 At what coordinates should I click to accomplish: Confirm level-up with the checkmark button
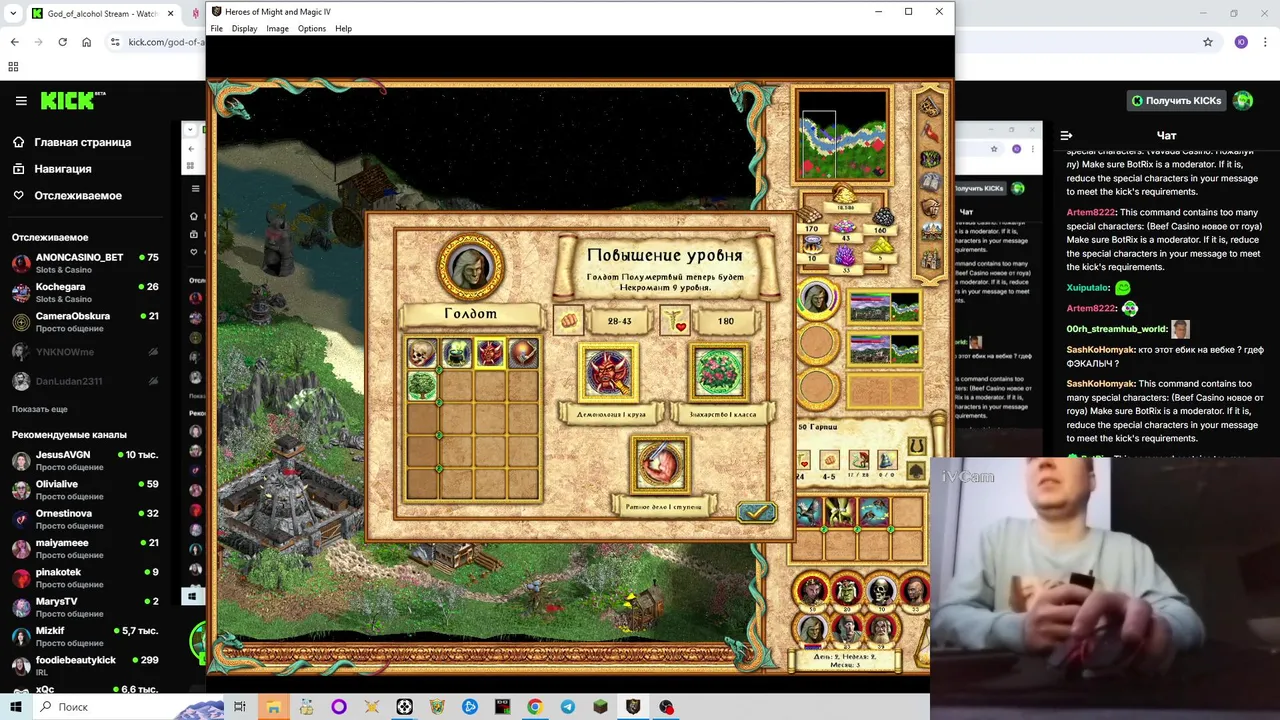coord(757,512)
